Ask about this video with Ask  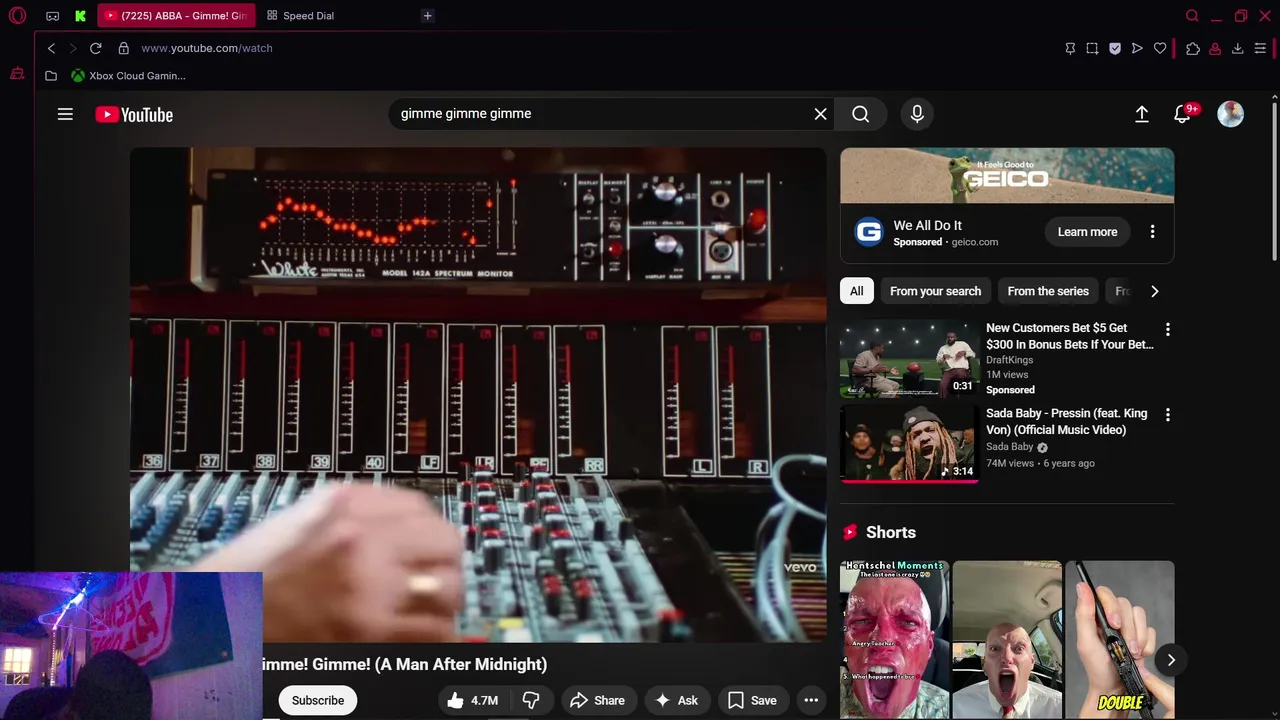click(677, 701)
